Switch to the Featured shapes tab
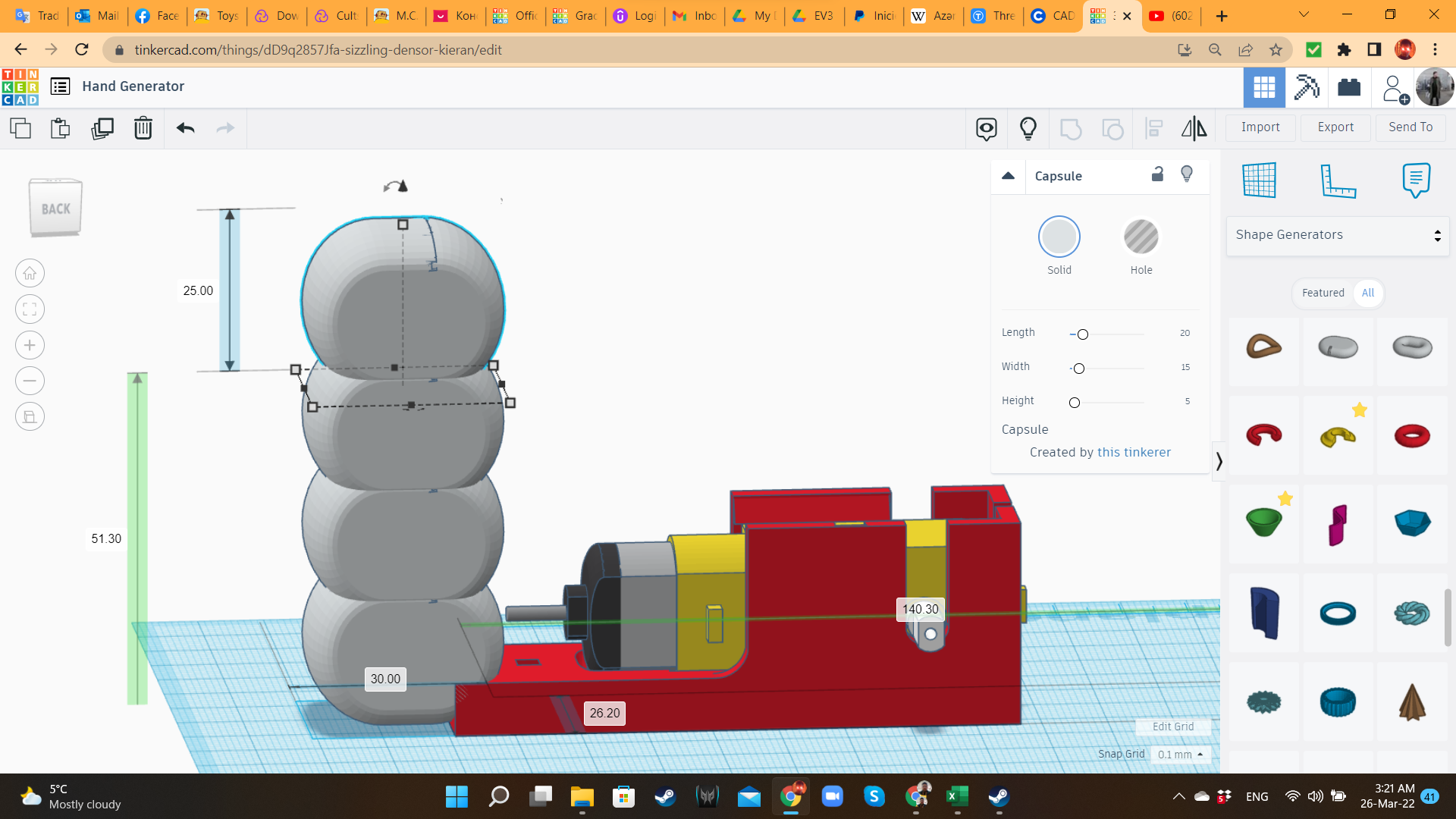Viewport: 1456px width, 819px height. [1323, 293]
